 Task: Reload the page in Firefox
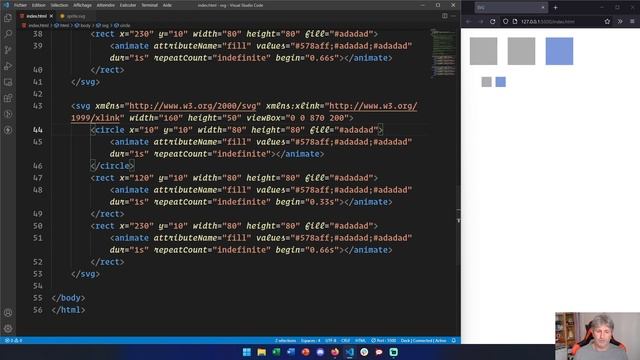pos(493,21)
